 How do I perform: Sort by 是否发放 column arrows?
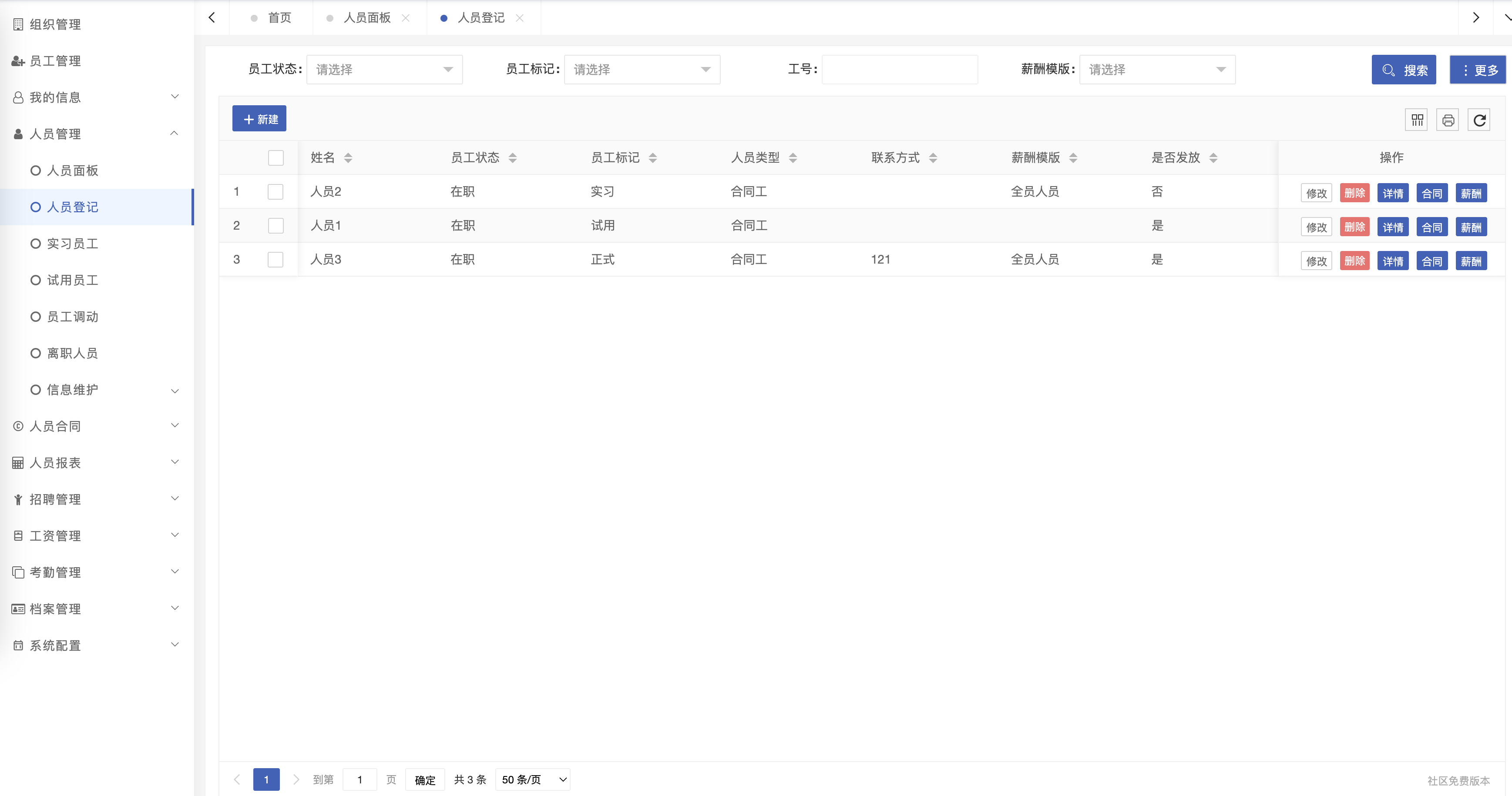(x=1213, y=158)
